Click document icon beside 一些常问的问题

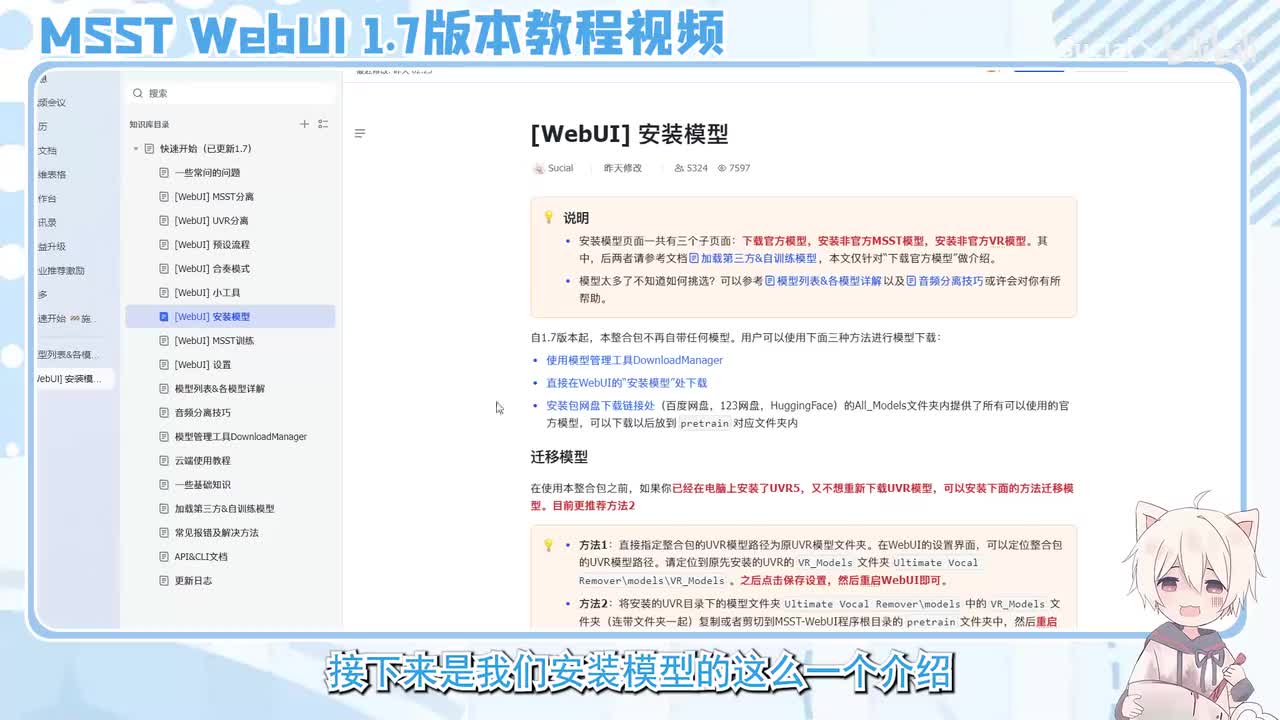(164, 173)
